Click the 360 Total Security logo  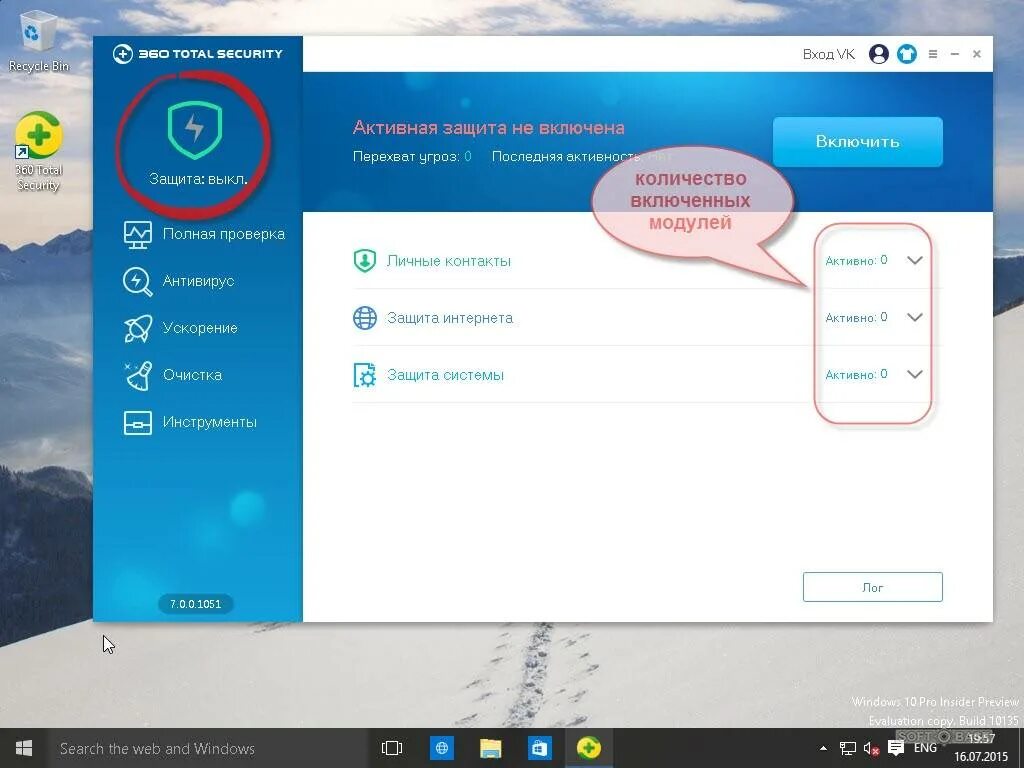coord(198,54)
